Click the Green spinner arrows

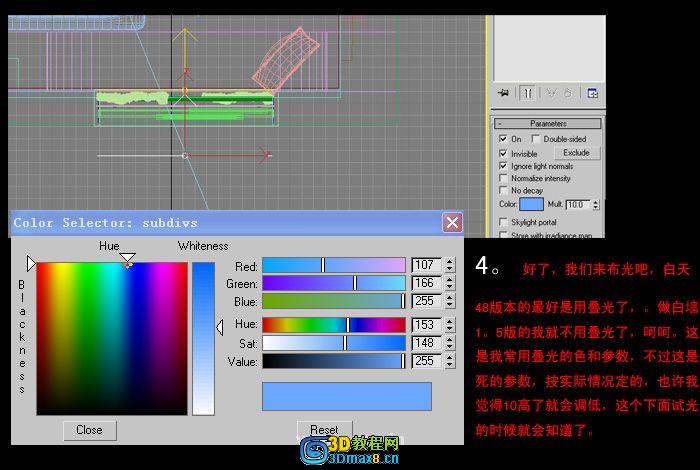(450, 283)
